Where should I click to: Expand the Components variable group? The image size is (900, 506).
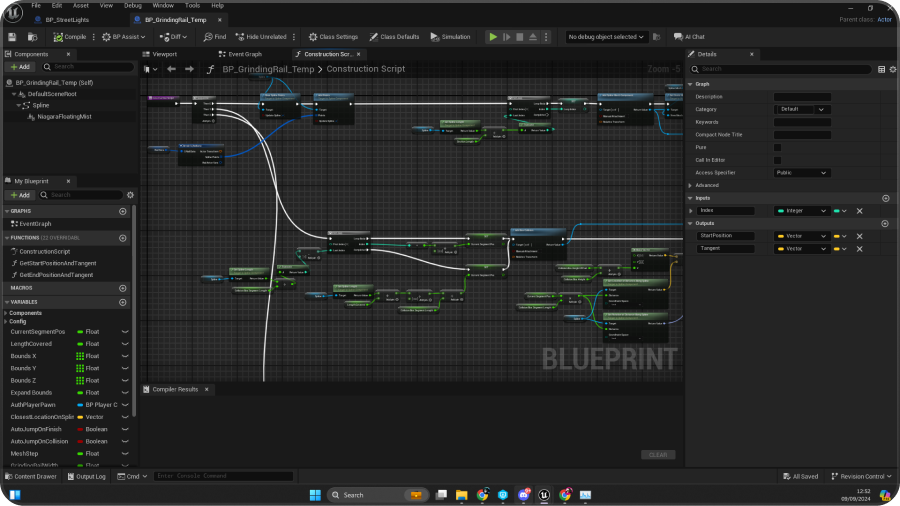(x=6, y=313)
